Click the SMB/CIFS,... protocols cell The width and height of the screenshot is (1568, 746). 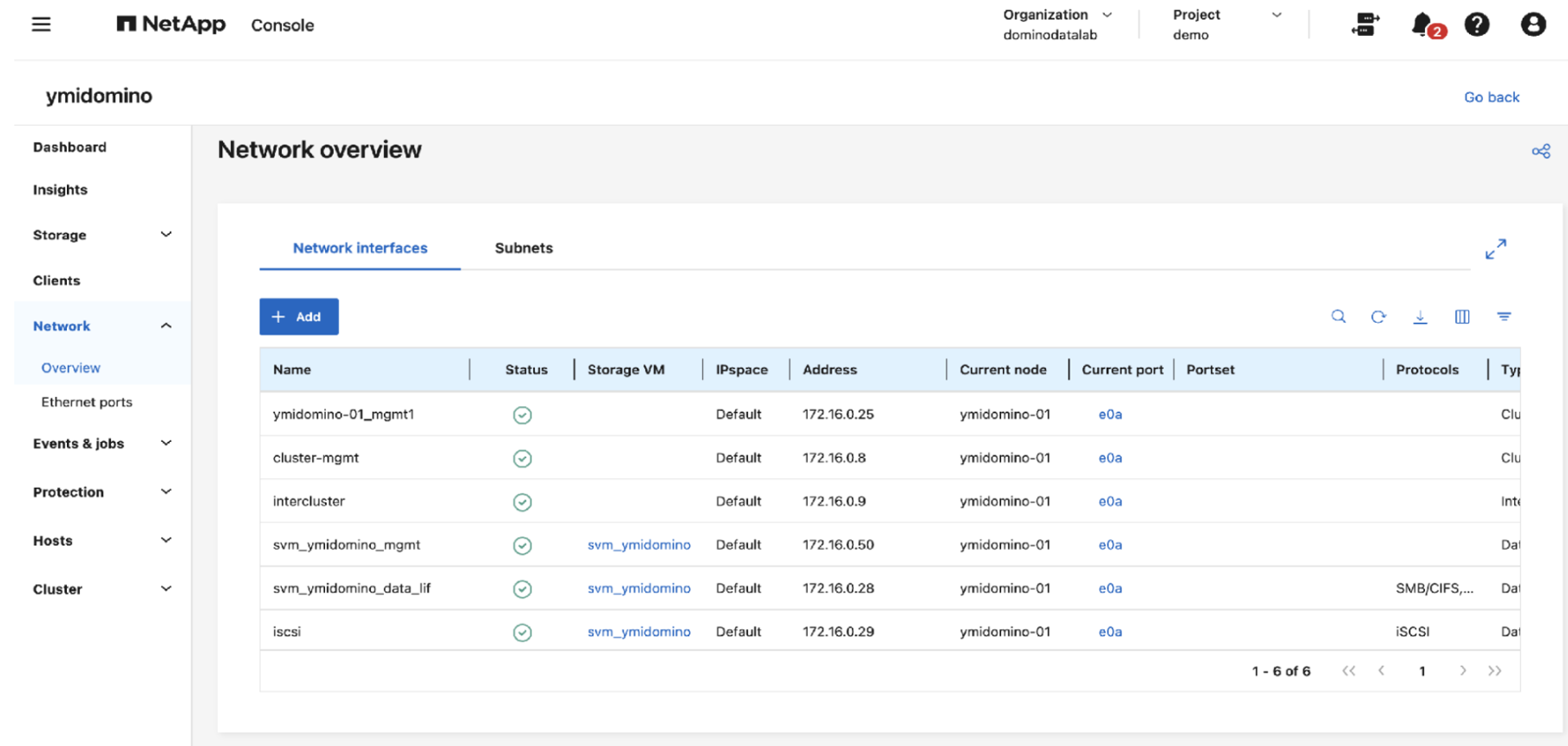1434,588
